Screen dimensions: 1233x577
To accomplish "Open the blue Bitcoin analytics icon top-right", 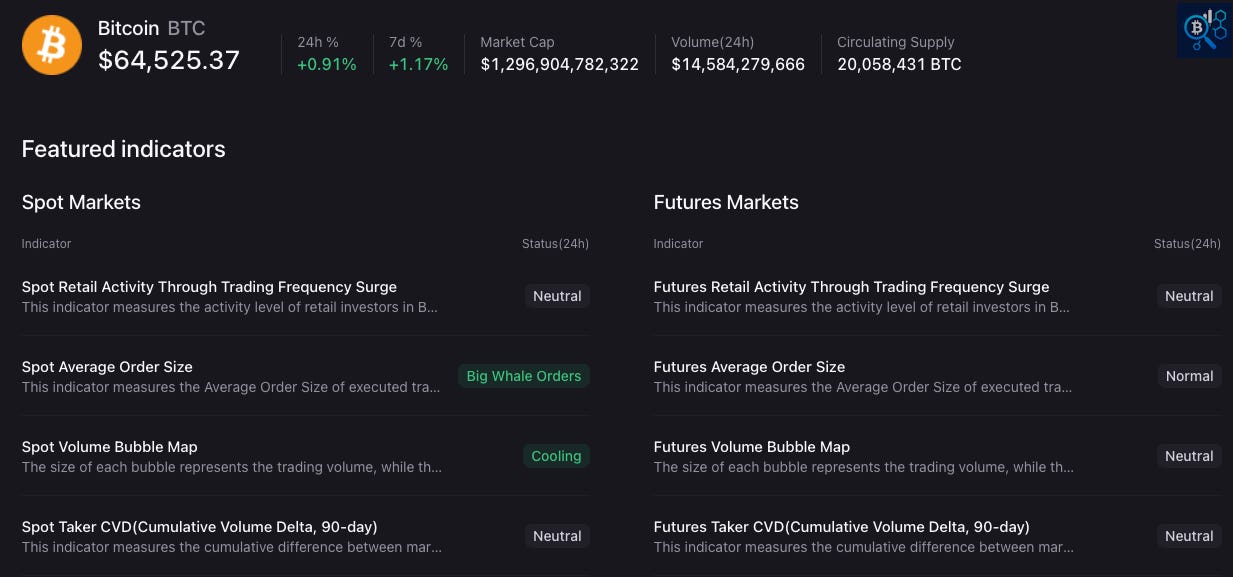I will (1204, 29).
